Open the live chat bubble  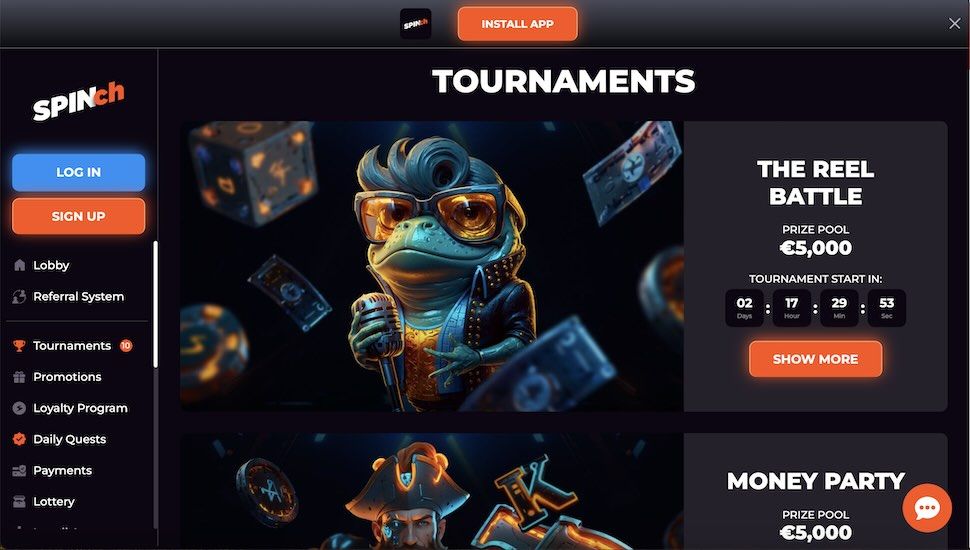pyautogui.click(x=927, y=508)
